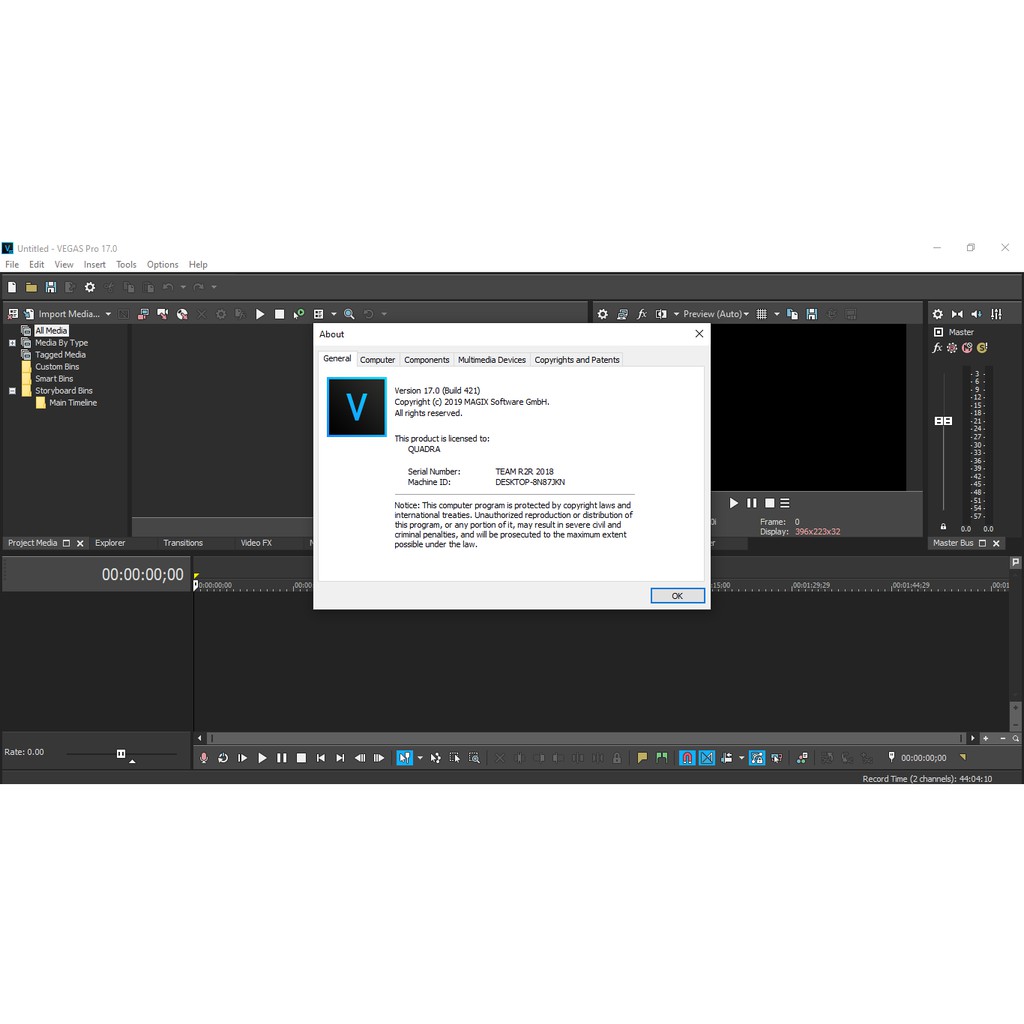This screenshot has width=1024, height=1024.
Task: Click OK in the About dialog
Action: (677, 596)
